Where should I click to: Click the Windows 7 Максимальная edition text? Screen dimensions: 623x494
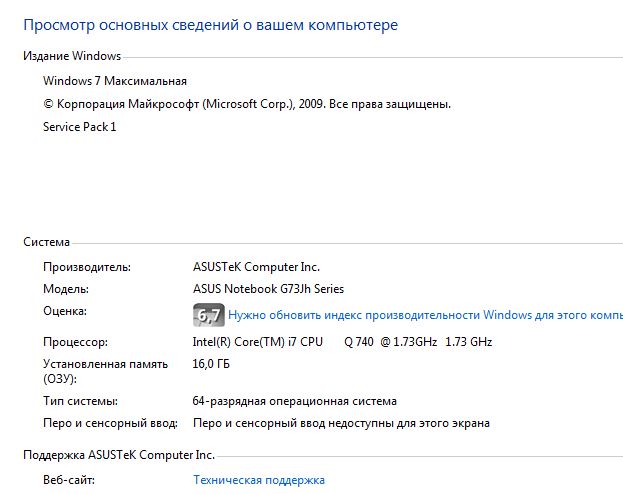[x=115, y=81]
